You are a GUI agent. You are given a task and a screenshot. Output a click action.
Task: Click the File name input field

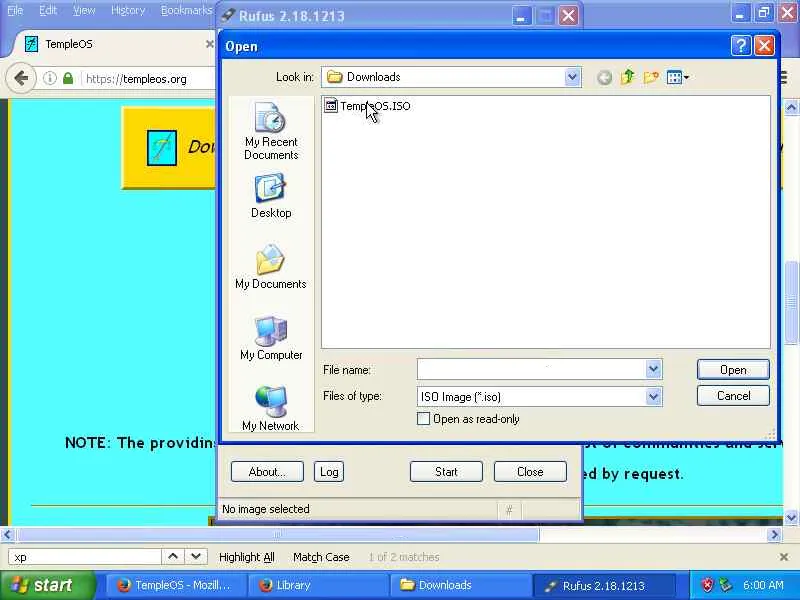(x=531, y=369)
